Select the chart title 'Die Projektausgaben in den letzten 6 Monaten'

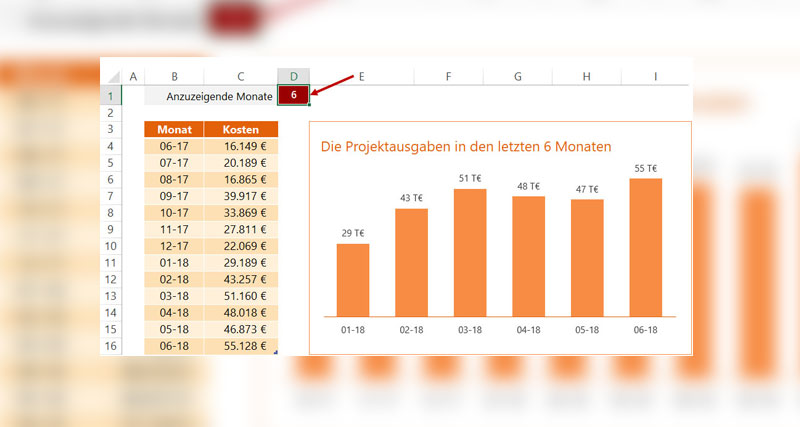(465, 147)
